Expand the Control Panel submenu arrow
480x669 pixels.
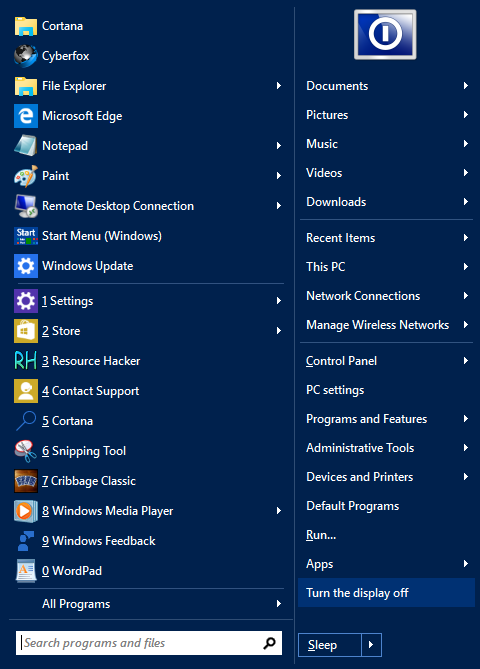coord(465,361)
